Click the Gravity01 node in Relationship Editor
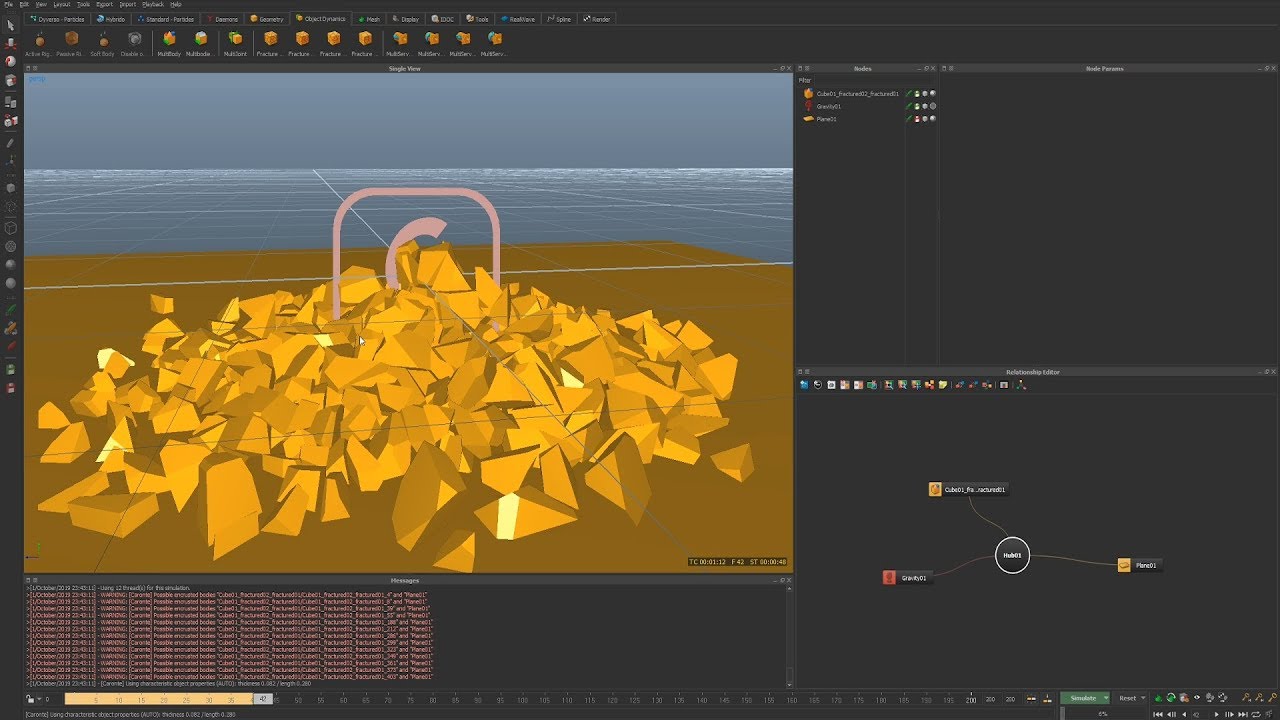1280x720 pixels. pos(906,578)
